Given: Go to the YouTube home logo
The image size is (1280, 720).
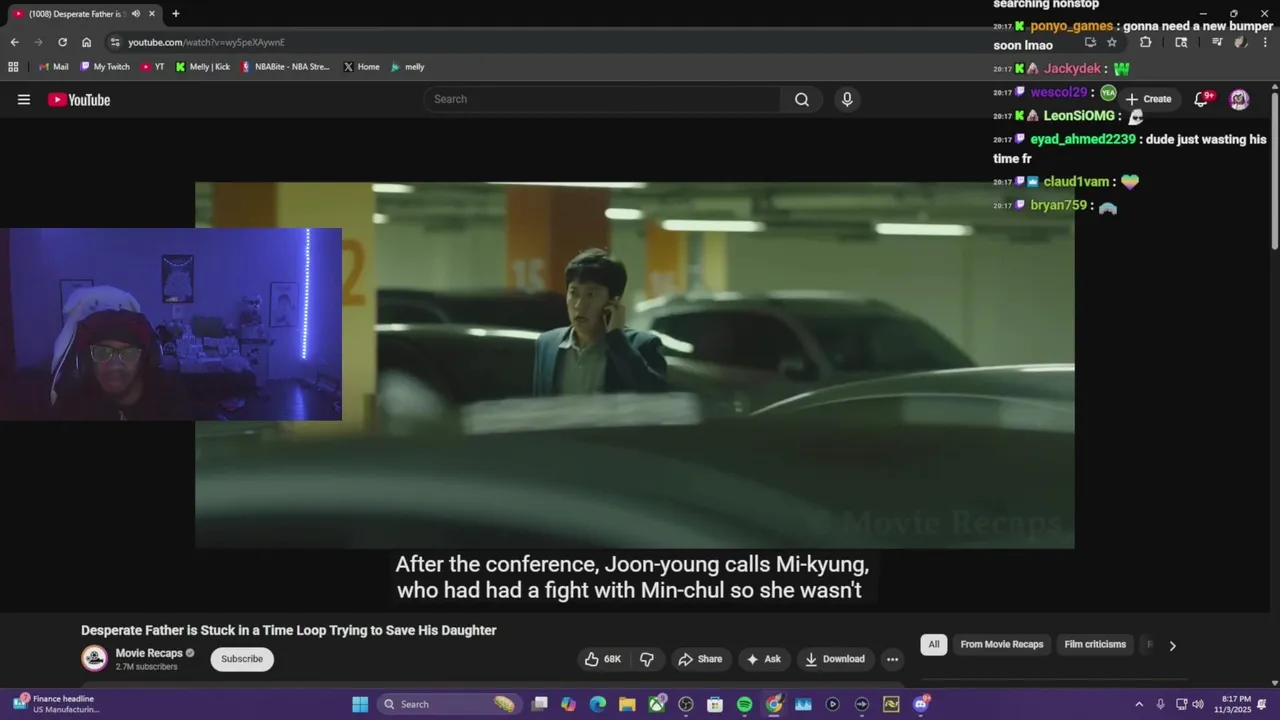Looking at the screenshot, I should (79, 99).
